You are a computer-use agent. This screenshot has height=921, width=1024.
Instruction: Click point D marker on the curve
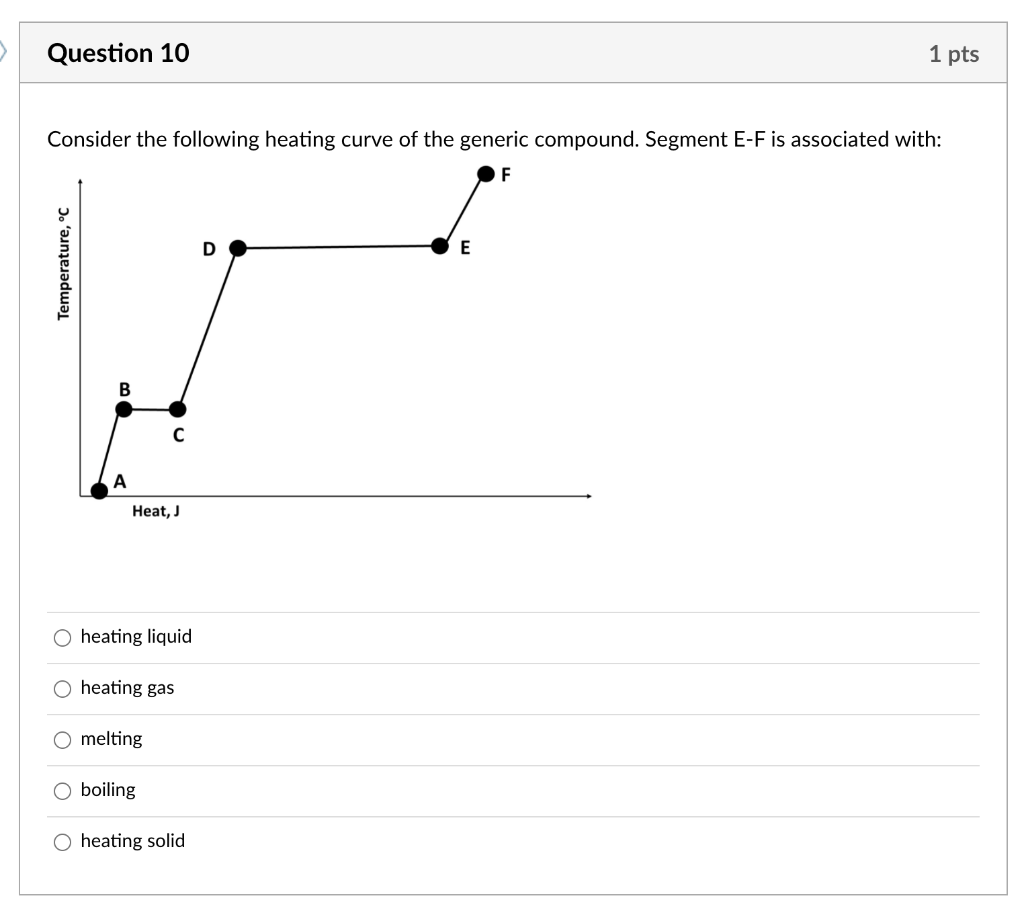(237, 246)
